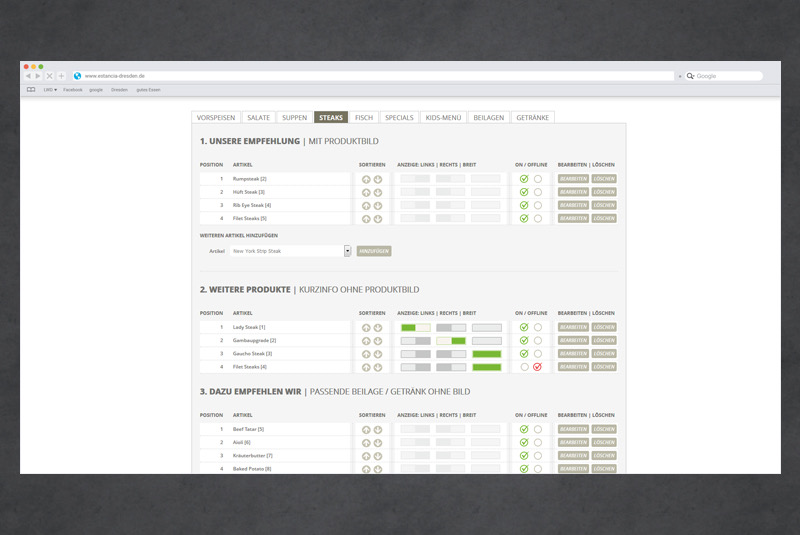Image resolution: width=800 pixels, height=535 pixels.
Task: Click Bearbeiten for Lady Steak
Action: coord(573,327)
